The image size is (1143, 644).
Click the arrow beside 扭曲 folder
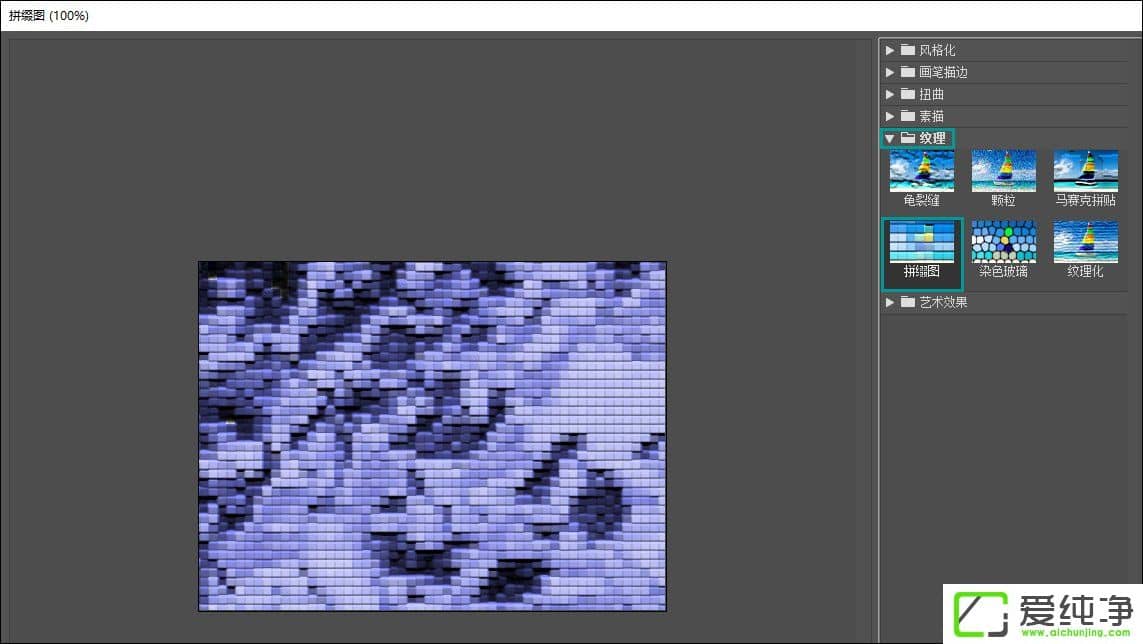[890, 94]
